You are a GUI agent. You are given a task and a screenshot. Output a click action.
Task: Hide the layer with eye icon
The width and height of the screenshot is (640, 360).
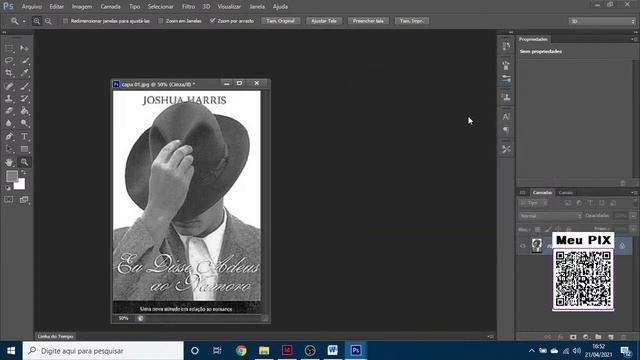(523, 246)
